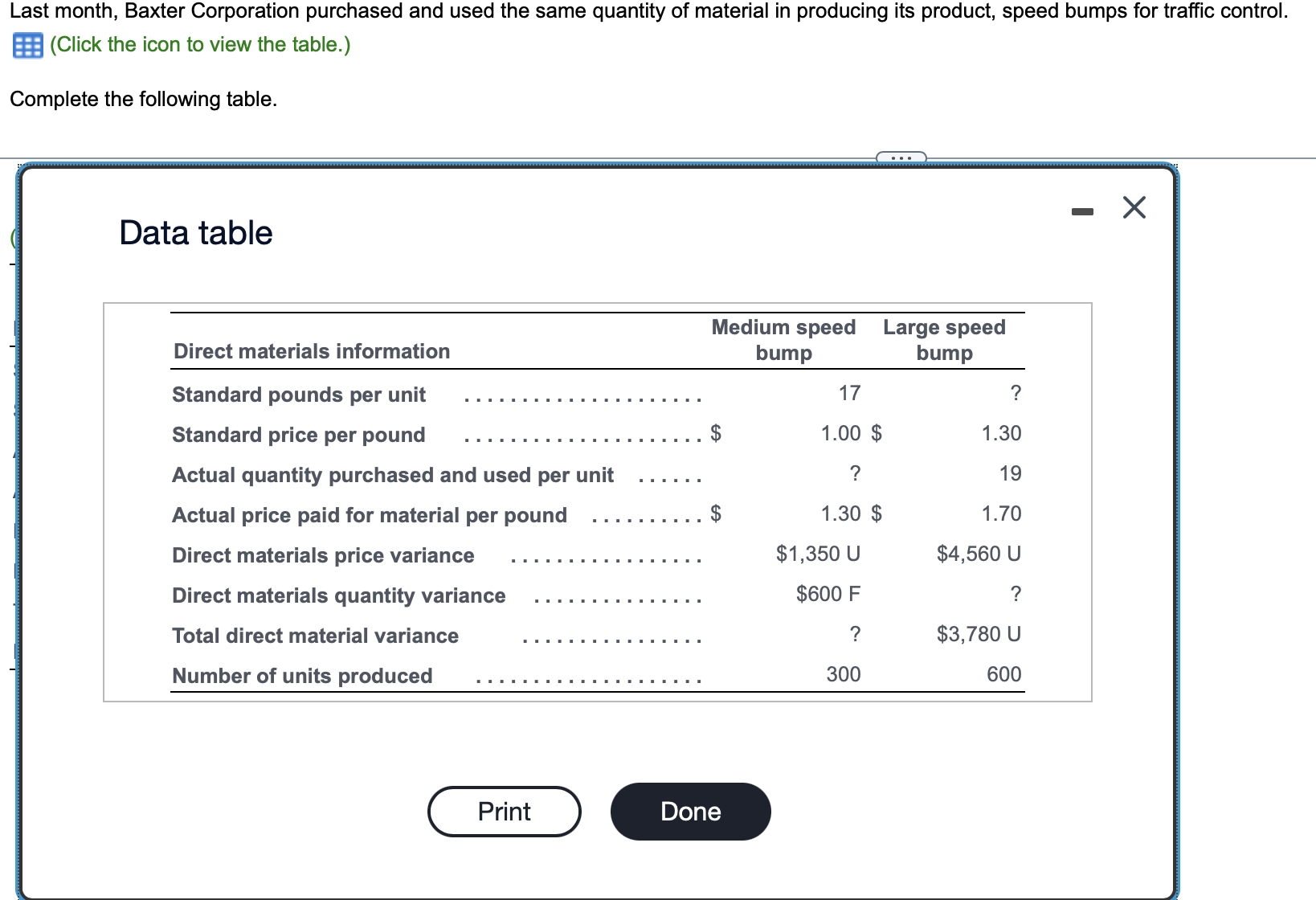The height and width of the screenshot is (900, 1316).
Task: Click the Medium speed bump actual quantity question mark
Action: click(x=854, y=474)
